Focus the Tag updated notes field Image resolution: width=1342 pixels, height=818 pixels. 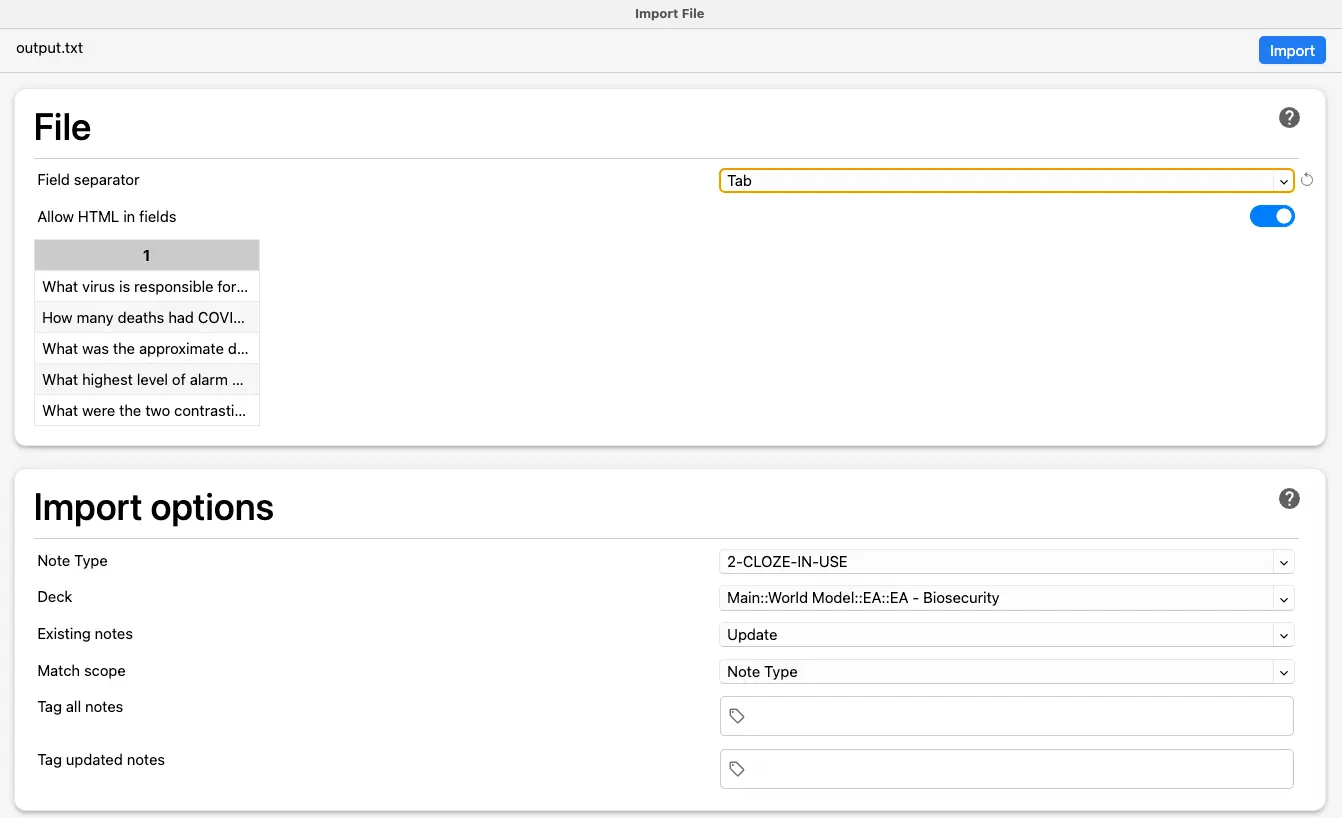point(1018,769)
